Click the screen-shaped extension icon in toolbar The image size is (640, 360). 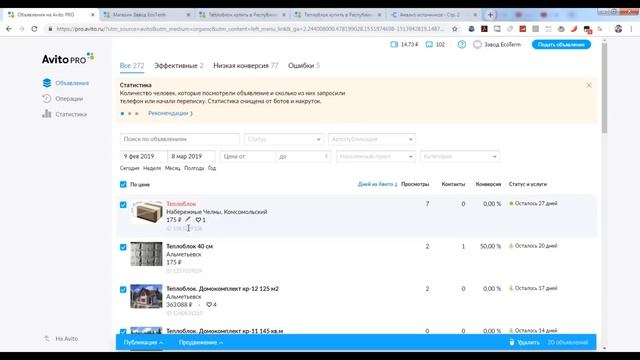tap(497, 29)
